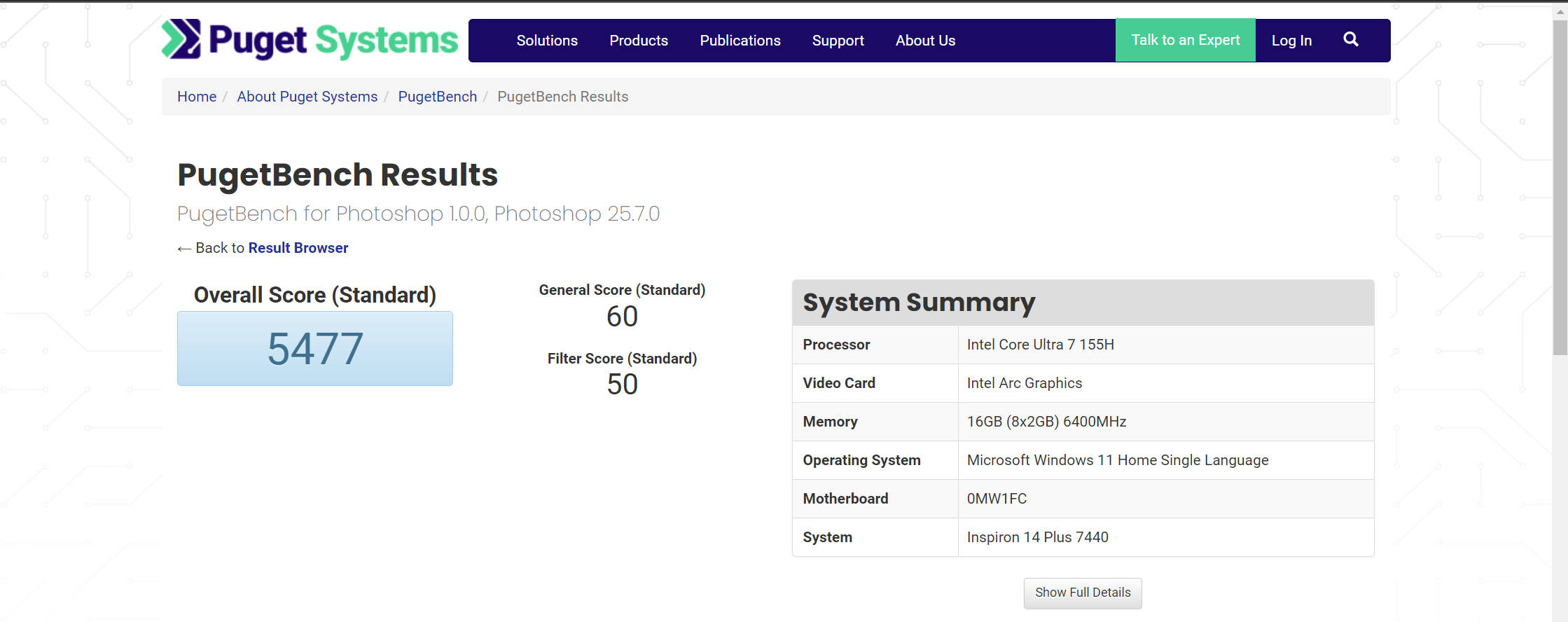Click the System Summary heading

918,303
